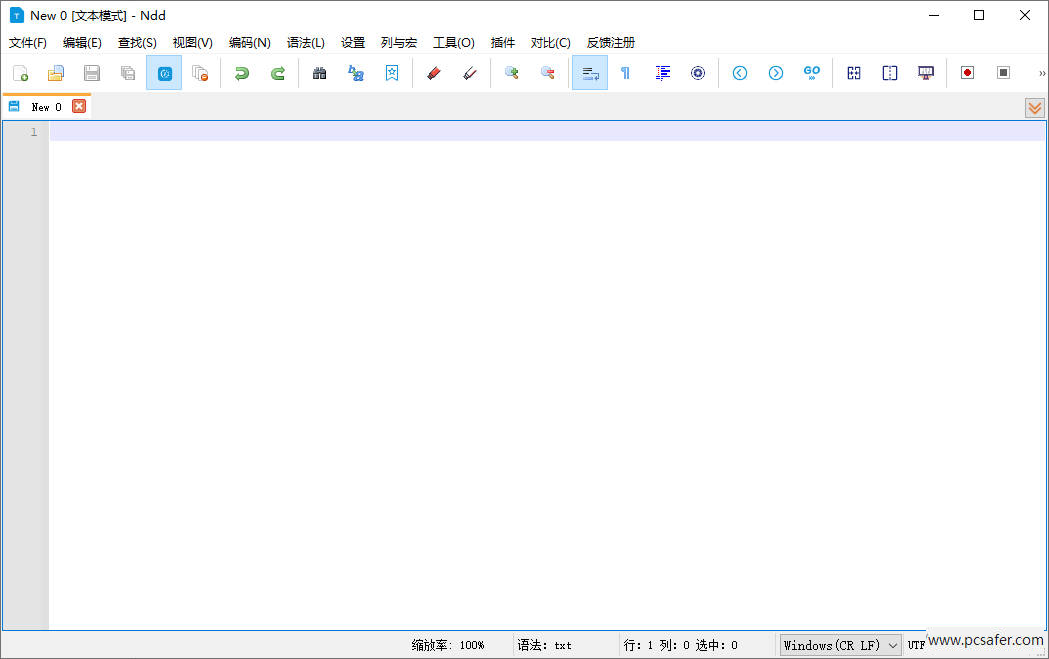
Task: Click the Zoom In magnifier icon
Action: 512,73
